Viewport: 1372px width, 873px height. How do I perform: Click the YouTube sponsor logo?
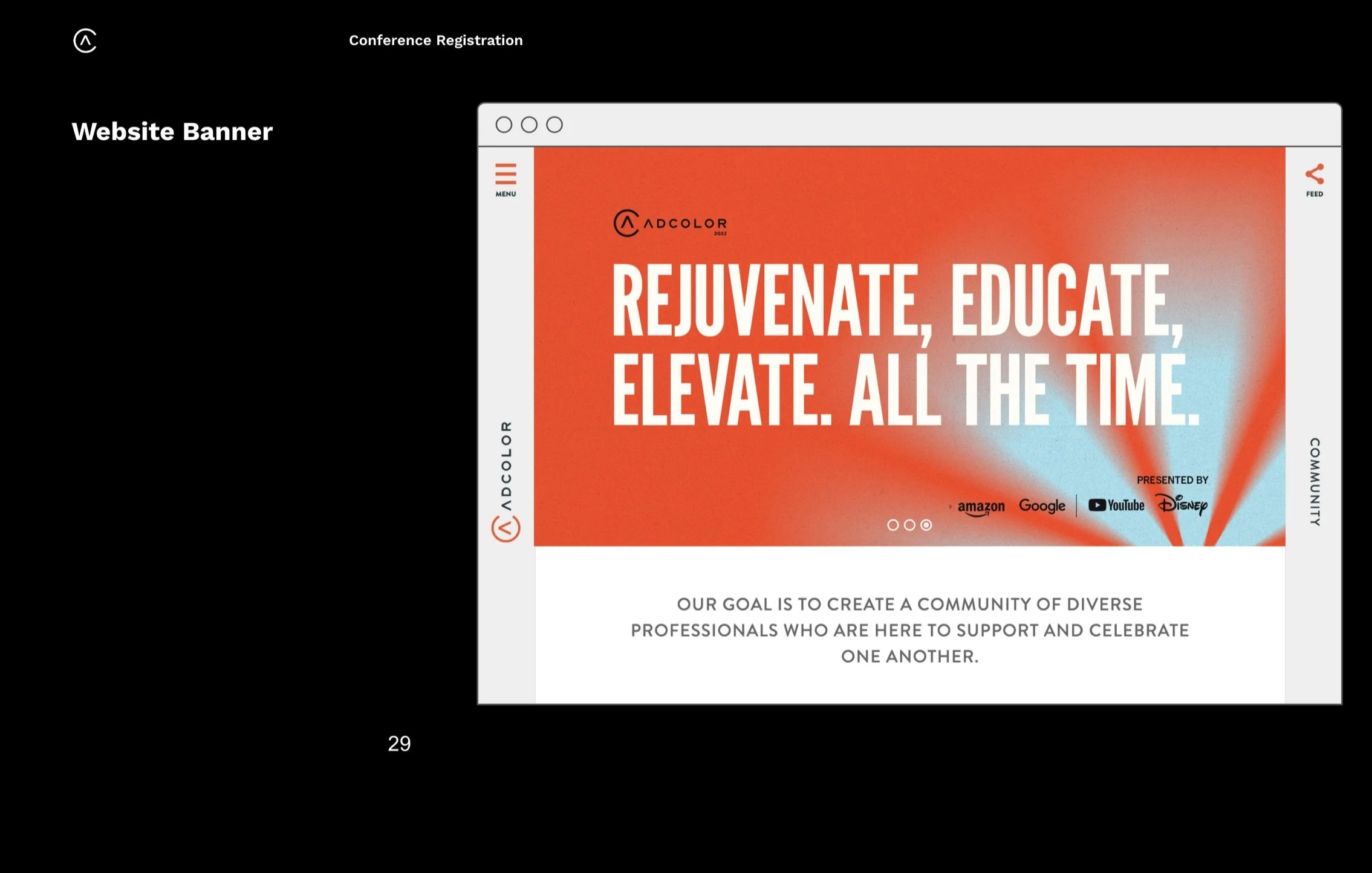pos(1116,505)
